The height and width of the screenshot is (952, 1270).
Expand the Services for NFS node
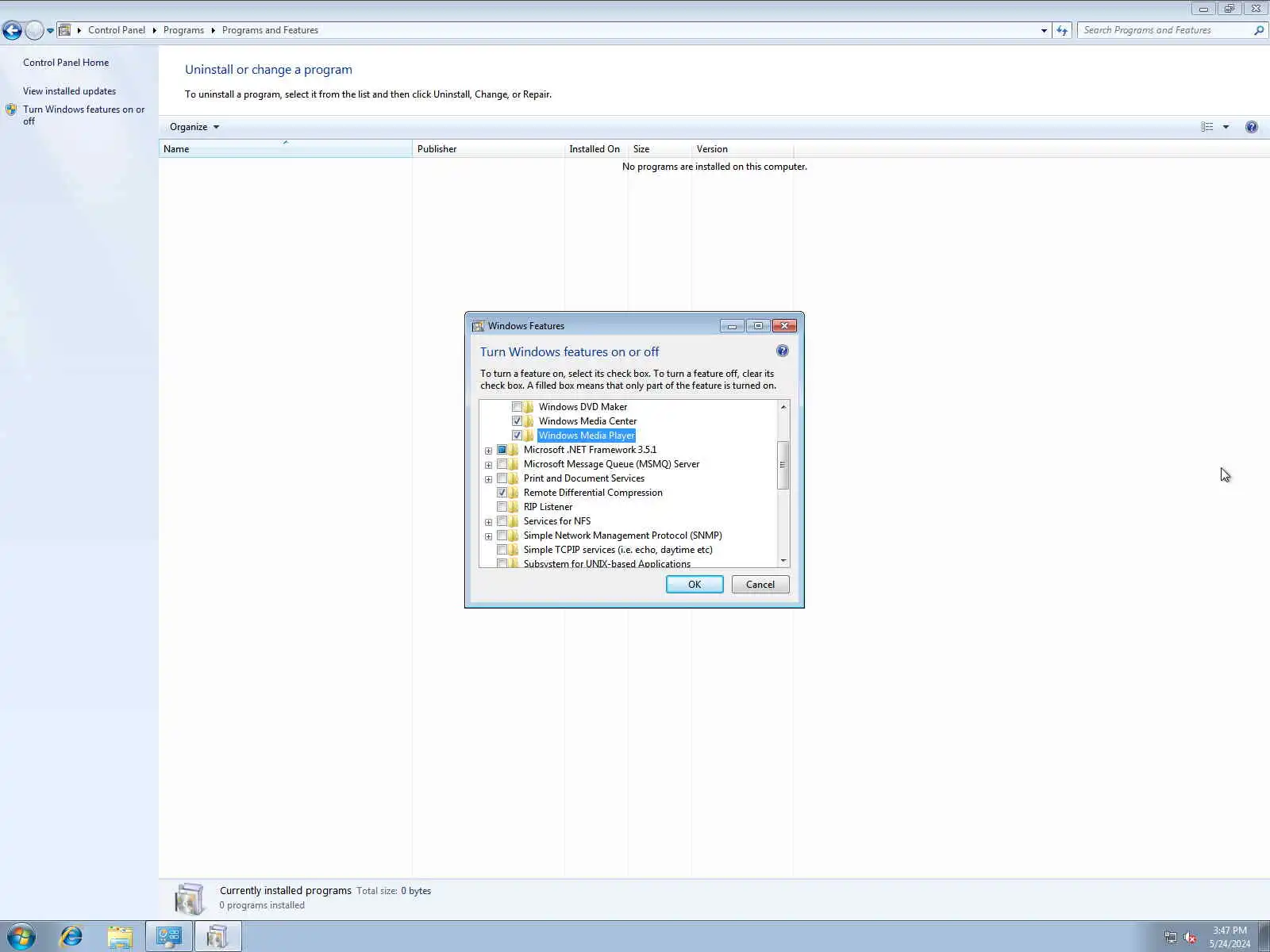click(x=488, y=522)
